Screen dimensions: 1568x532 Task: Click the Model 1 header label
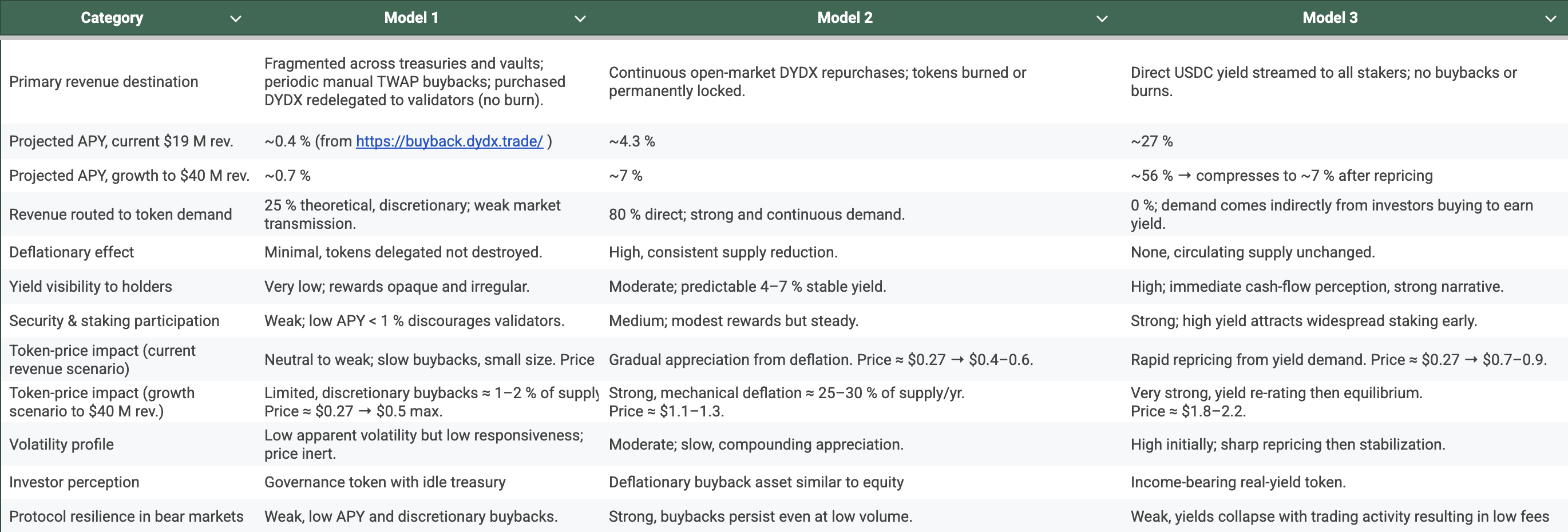click(411, 18)
